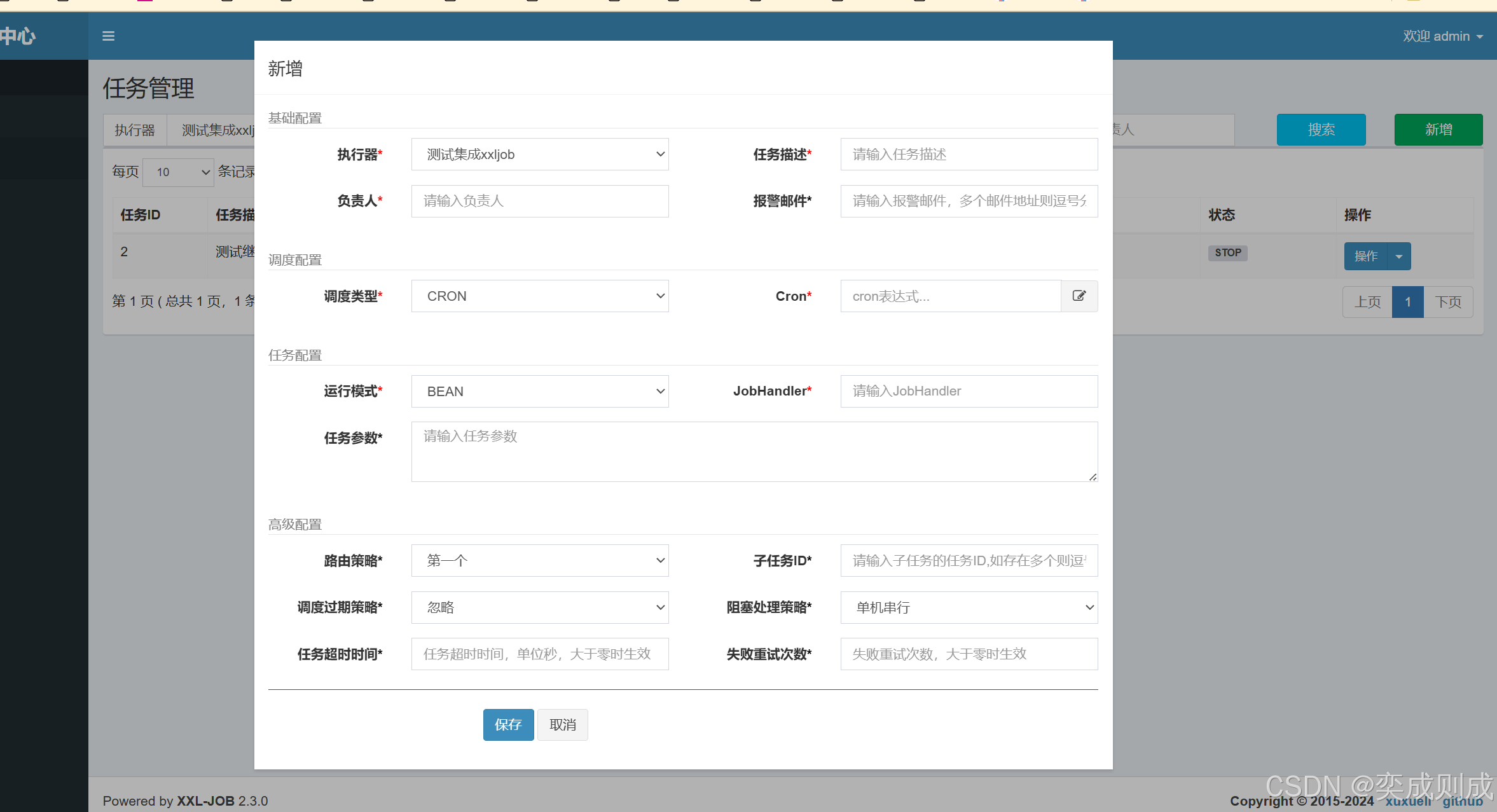
Task: Open the 调度过期策略 dropdown
Action: pyautogui.click(x=539, y=607)
